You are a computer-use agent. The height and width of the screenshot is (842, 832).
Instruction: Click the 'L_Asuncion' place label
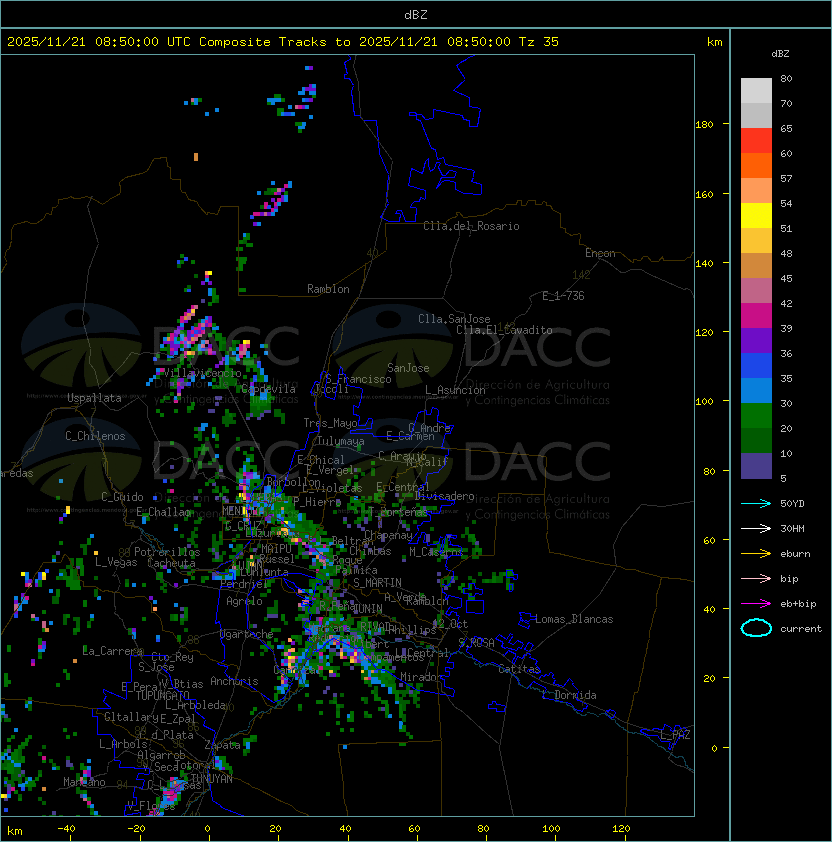[x=455, y=390]
